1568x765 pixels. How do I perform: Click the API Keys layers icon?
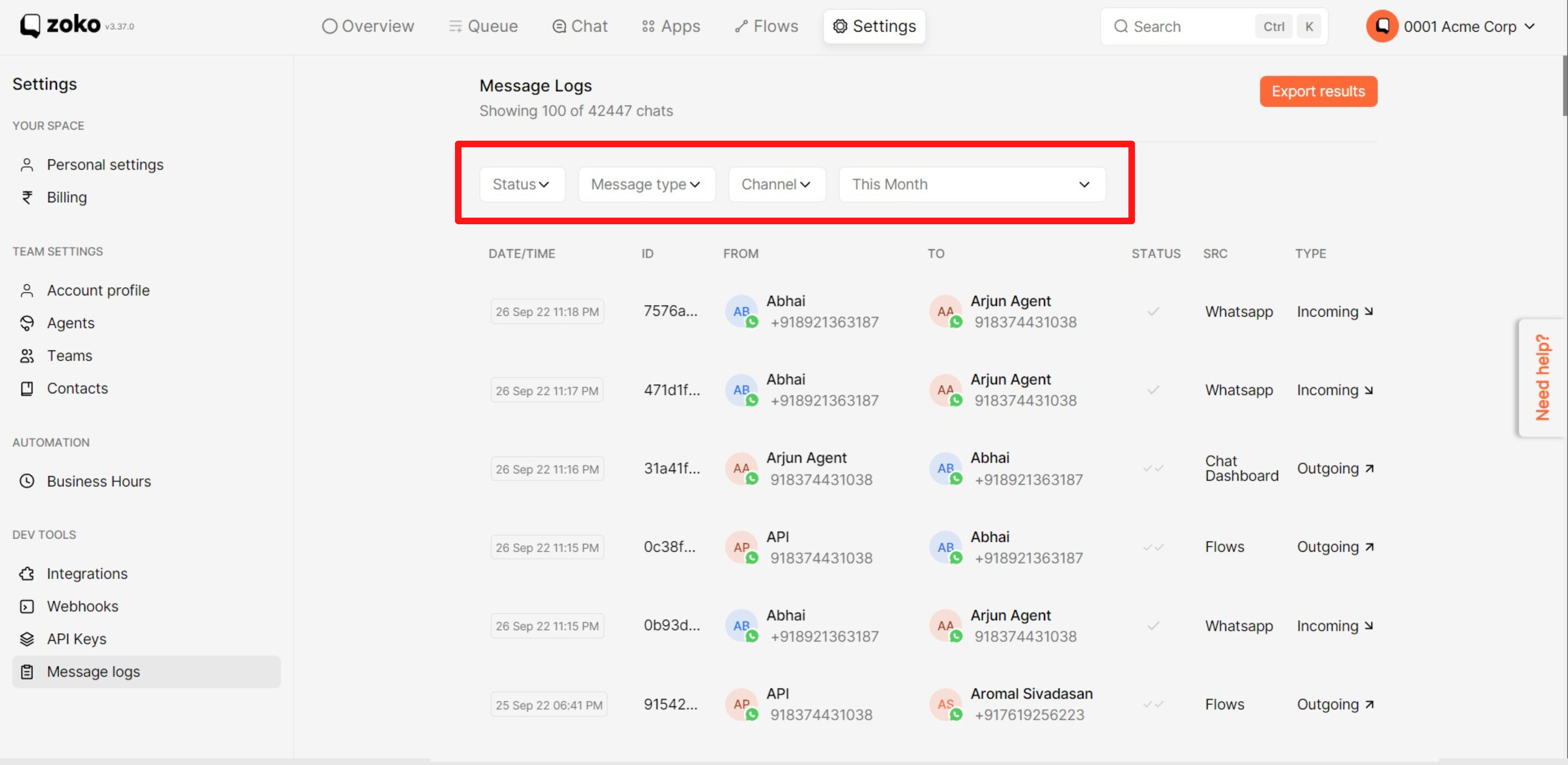[27, 639]
